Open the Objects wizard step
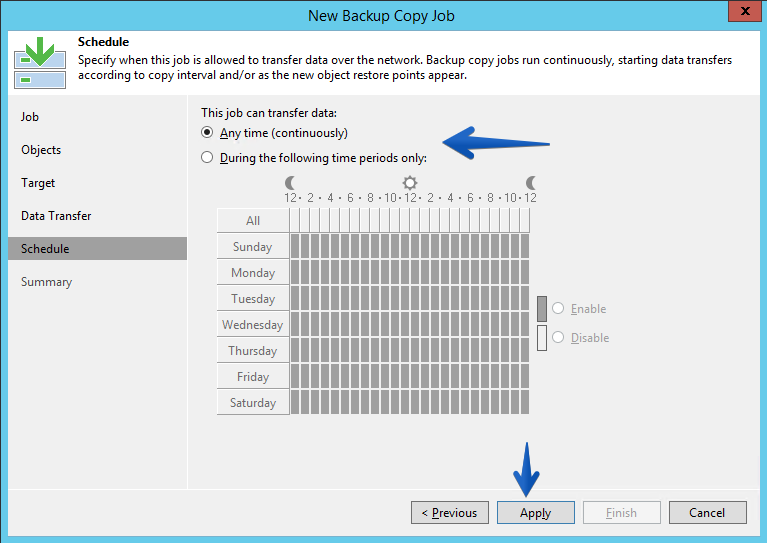Viewport: 767px width, 543px height. [x=41, y=150]
